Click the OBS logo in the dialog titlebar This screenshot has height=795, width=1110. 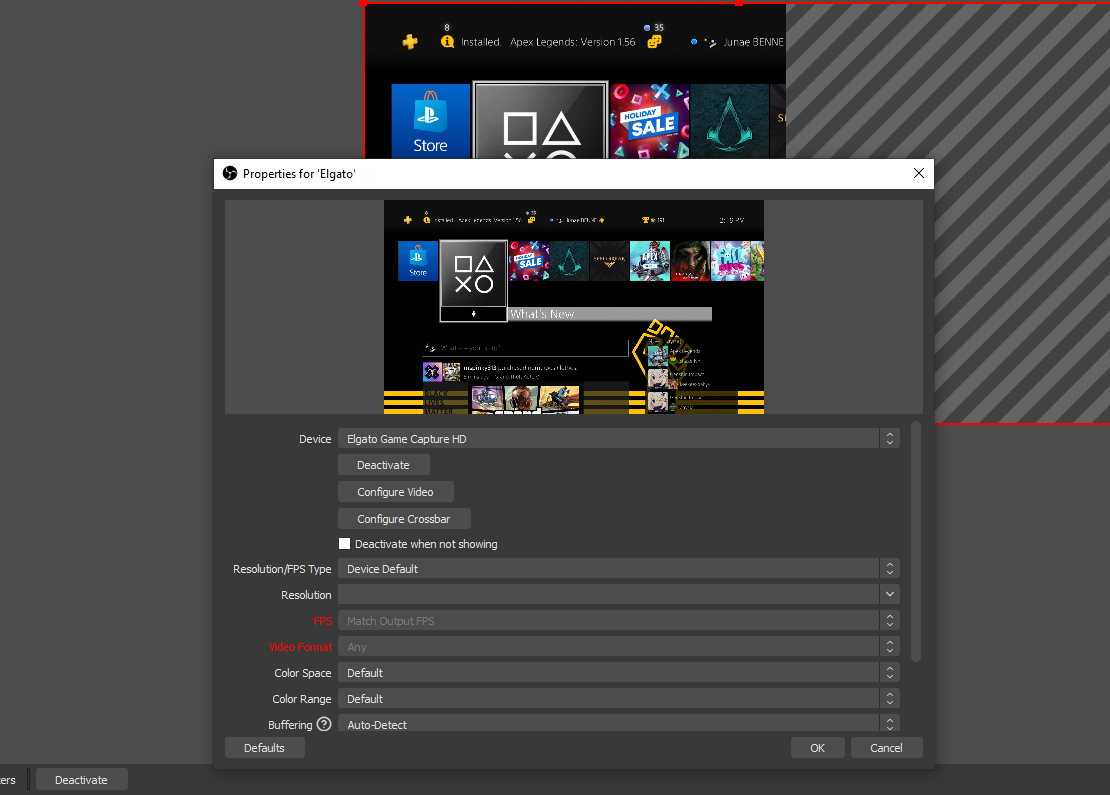click(230, 172)
